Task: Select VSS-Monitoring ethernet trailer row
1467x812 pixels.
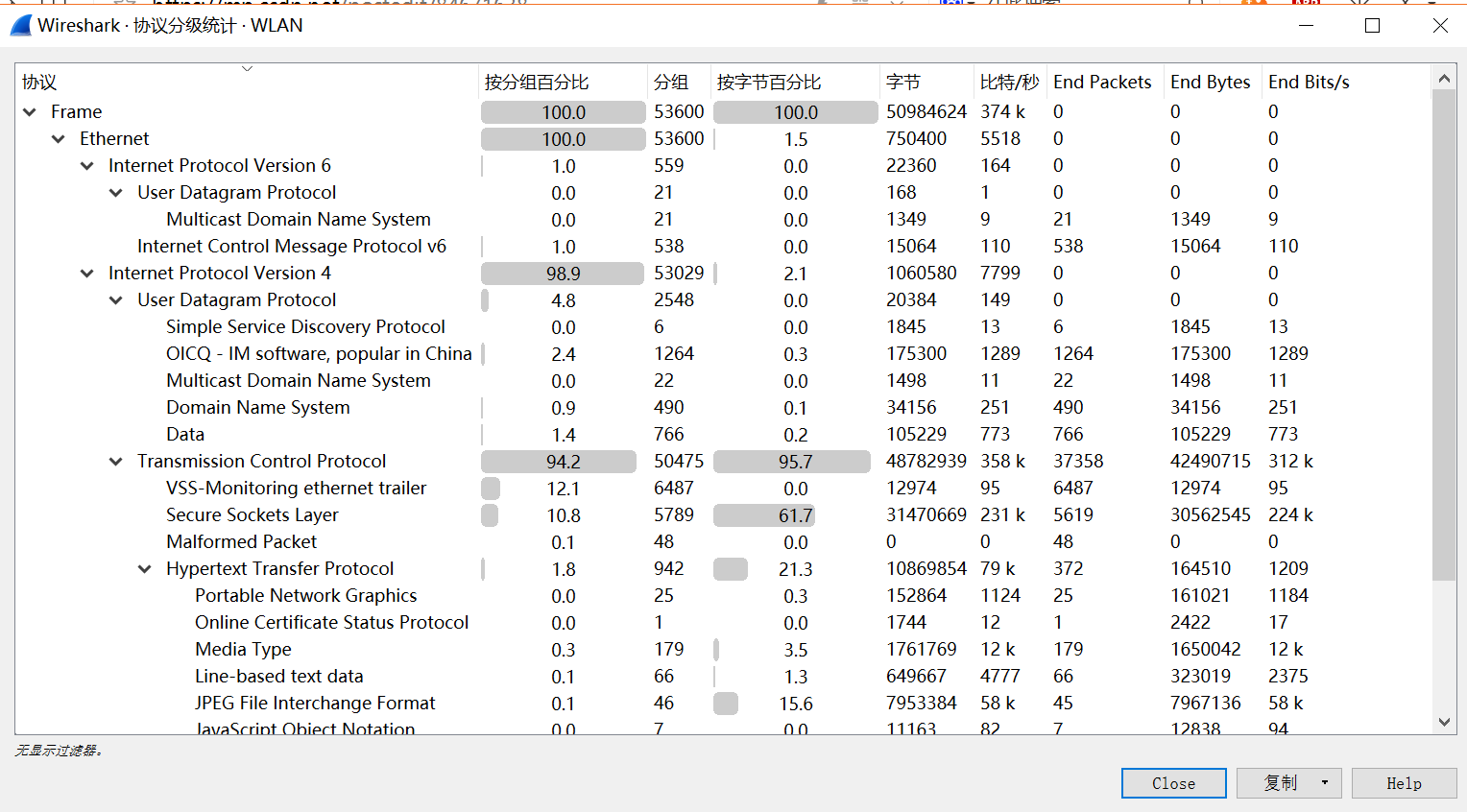Action: [x=723, y=489]
